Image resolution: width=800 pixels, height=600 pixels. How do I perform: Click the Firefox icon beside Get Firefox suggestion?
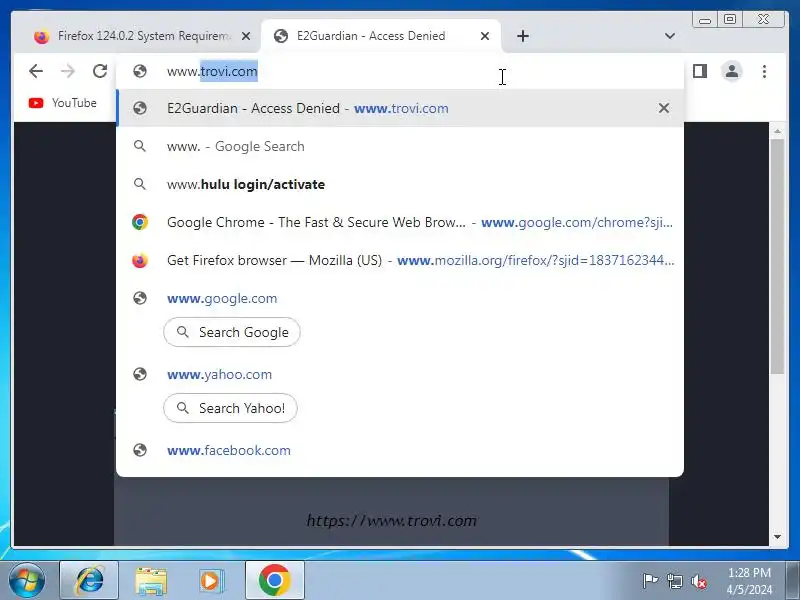(140, 260)
